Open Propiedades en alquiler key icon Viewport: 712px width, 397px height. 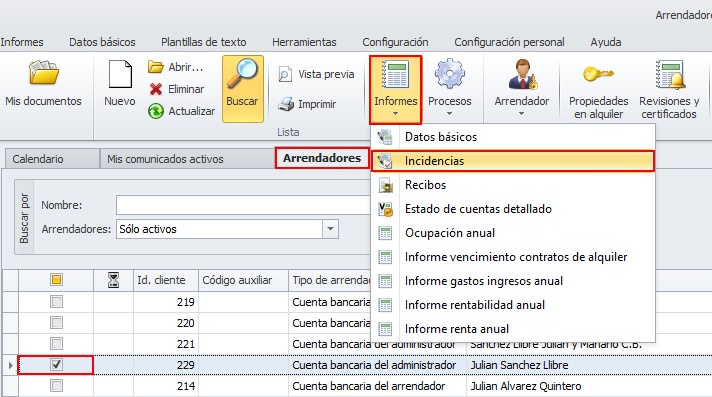(x=598, y=74)
